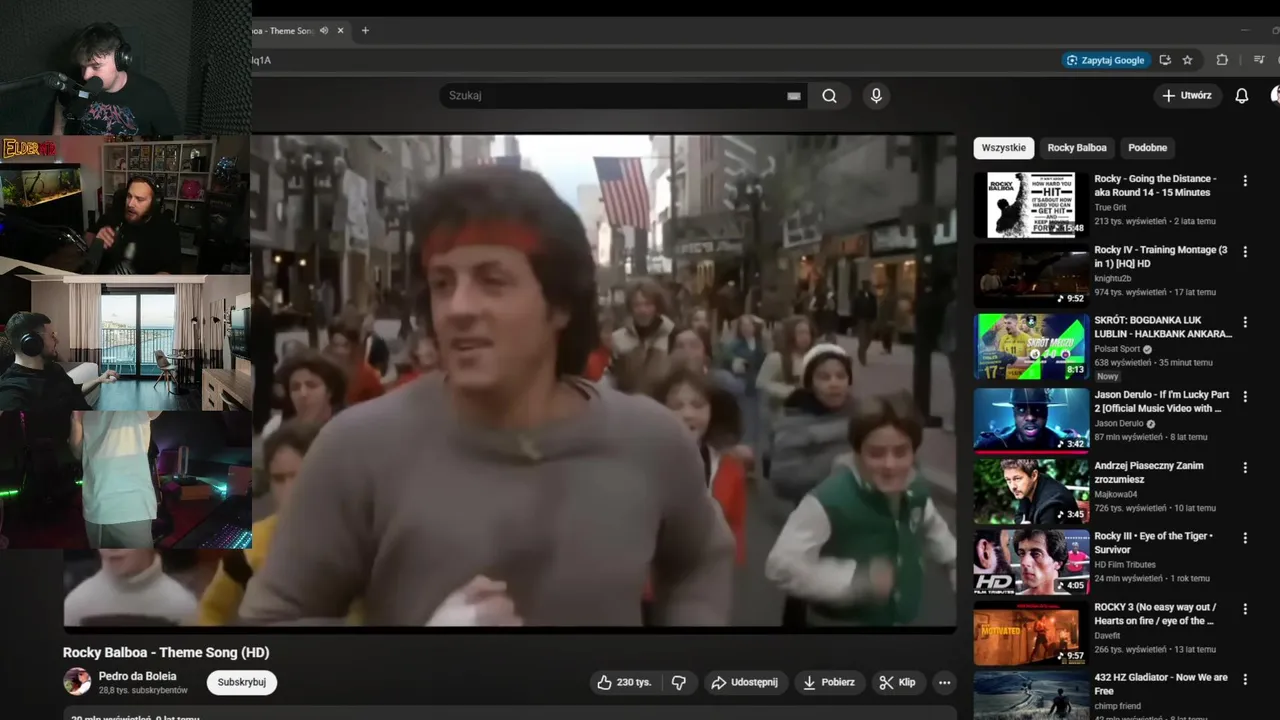Open options menu for ROCKY 3 No easy way out

(1245, 609)
